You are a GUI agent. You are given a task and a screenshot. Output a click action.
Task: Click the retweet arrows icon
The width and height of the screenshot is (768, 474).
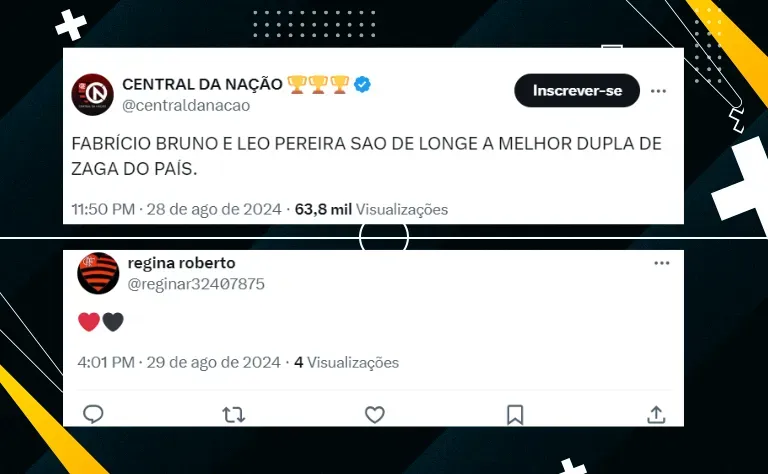tap(234, 415)
